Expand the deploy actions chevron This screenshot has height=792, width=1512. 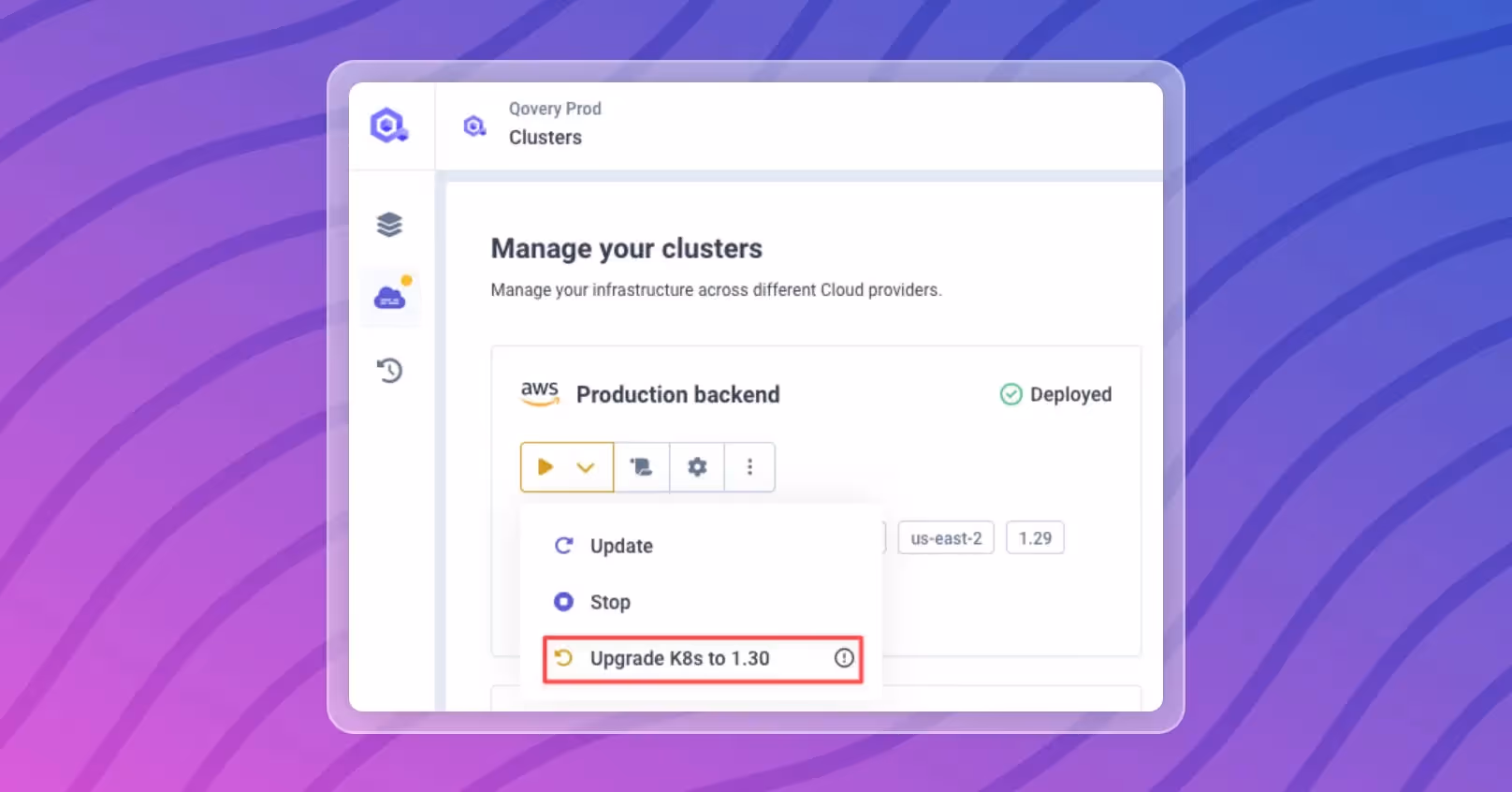586,467
